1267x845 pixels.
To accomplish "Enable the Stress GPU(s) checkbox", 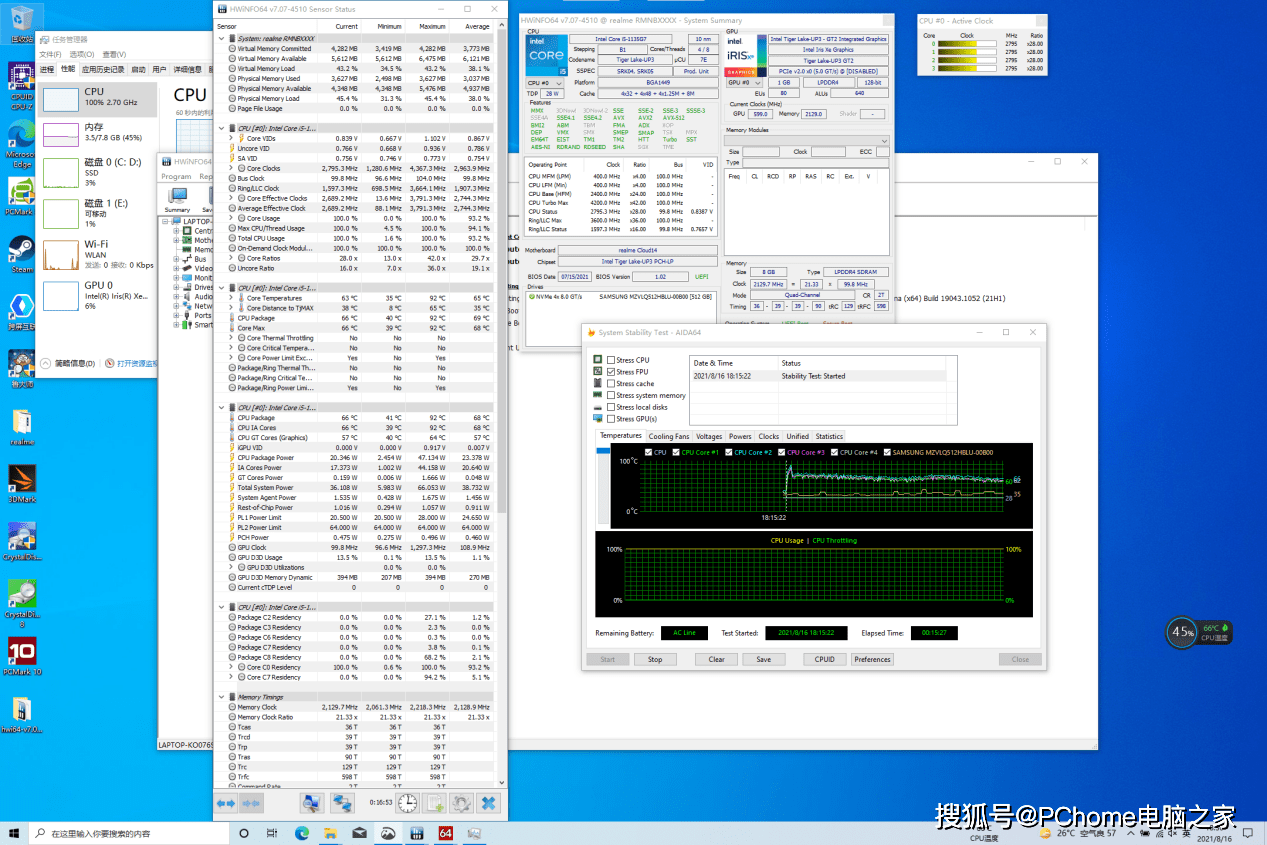I will pos(611,419).
